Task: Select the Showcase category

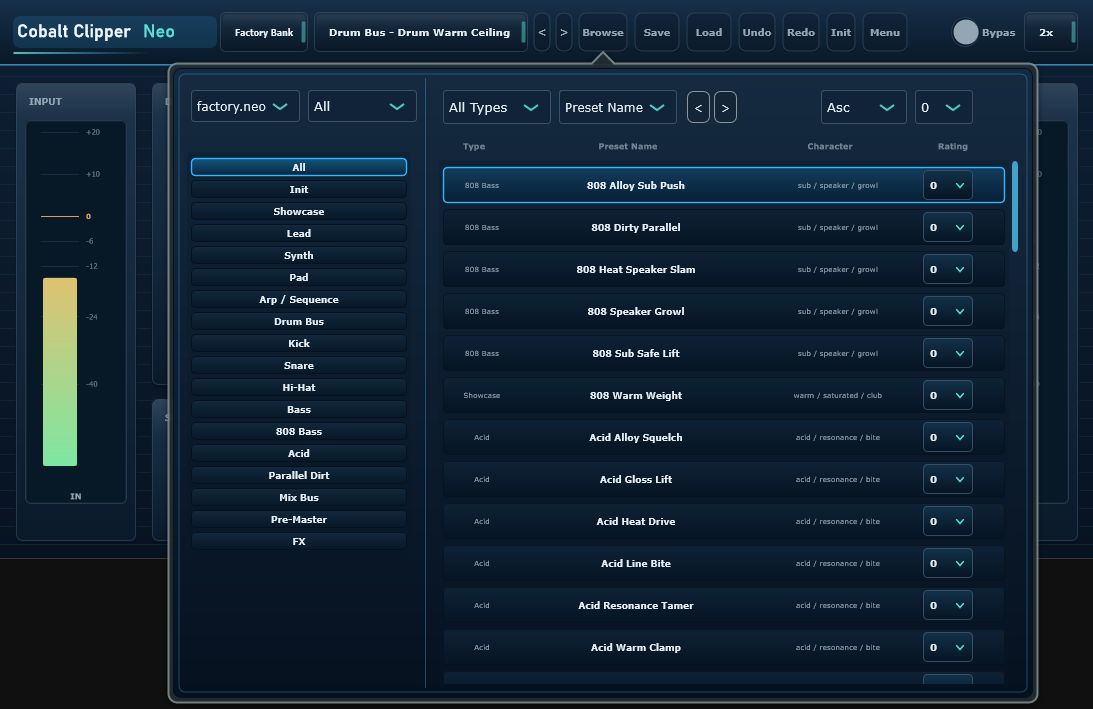Action: [x=298, y=211]
